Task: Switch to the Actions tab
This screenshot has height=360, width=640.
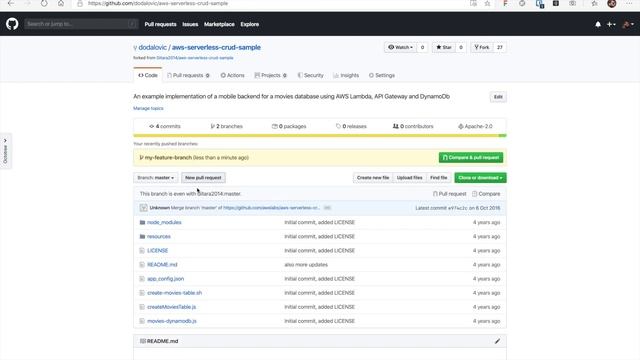Action: (x=232, y=76)
